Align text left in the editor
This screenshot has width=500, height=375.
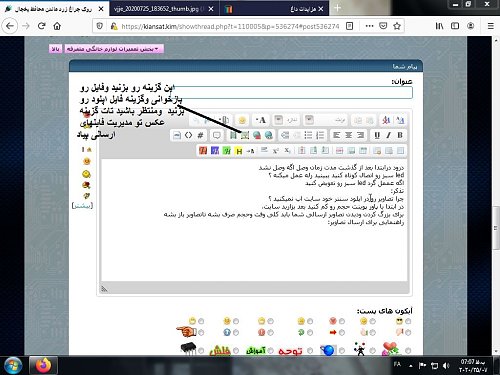coord(337,135)
